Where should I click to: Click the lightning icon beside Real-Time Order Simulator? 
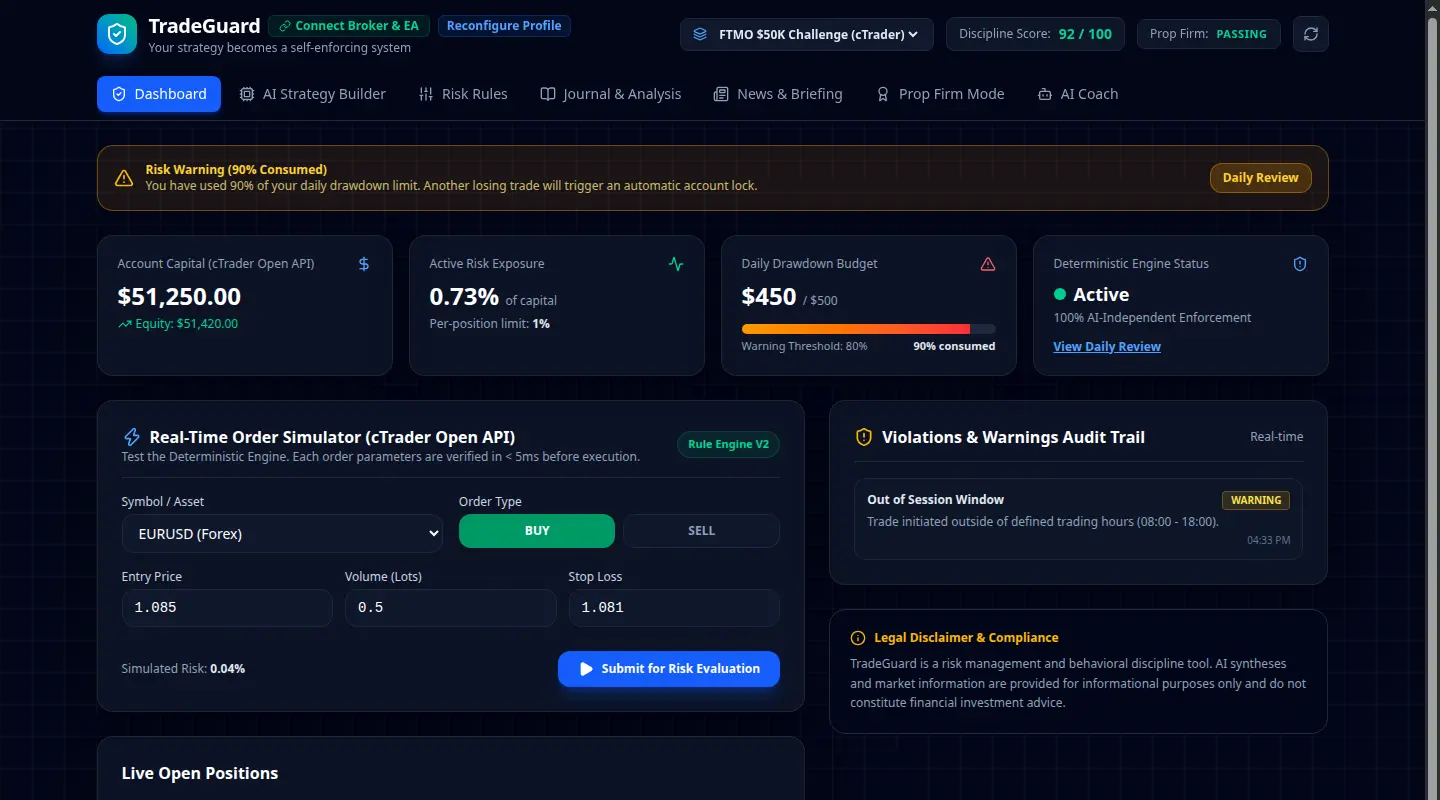coord(131,437)
